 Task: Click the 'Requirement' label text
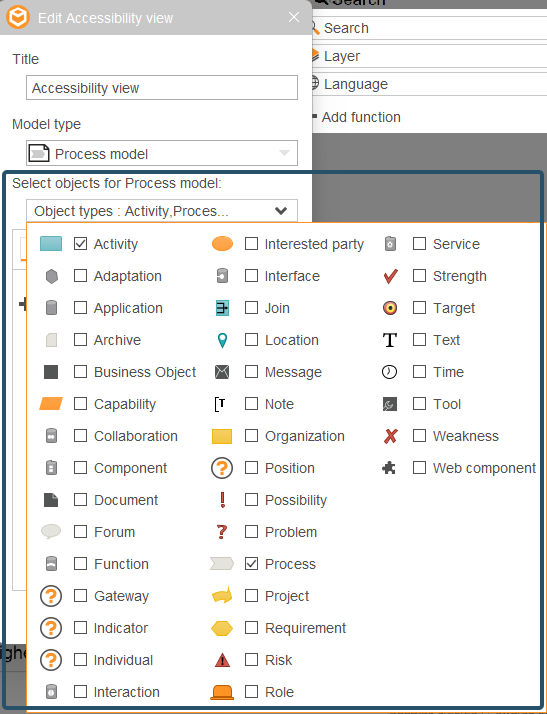point(305,628)
